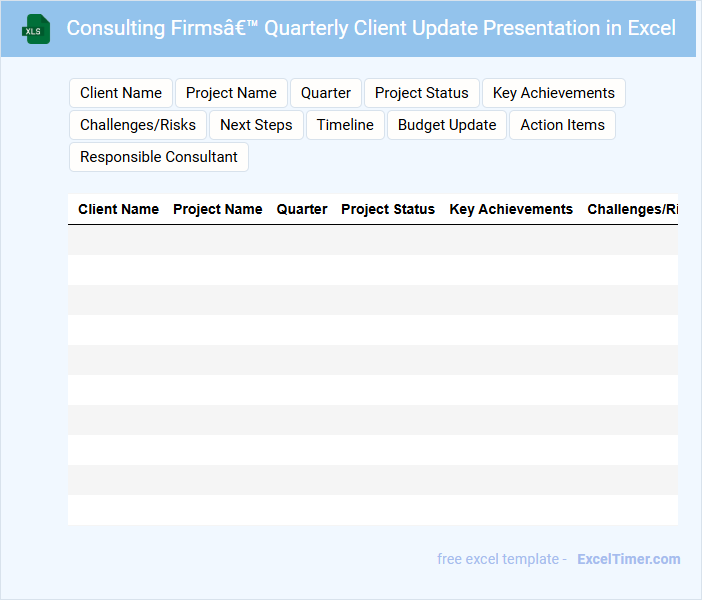The width and height of the screenshot is (702, 600).
Task: Select the Next Steps tag
Action: pos(256,125)
